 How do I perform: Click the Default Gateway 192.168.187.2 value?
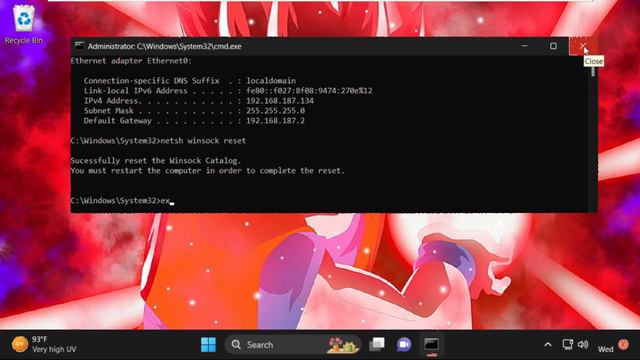(275, 121)
